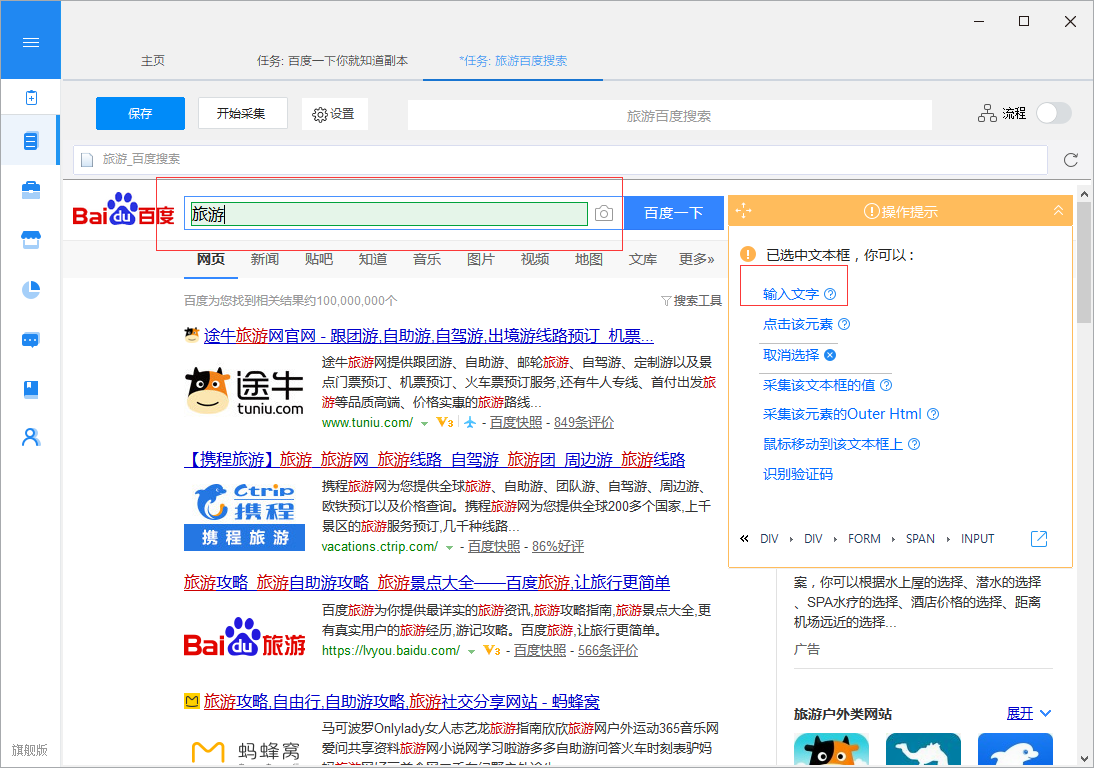Choose 取消选择 option
Viewport: 1094px width, 768px height.
pyautogui.click(x=790, y=355)
